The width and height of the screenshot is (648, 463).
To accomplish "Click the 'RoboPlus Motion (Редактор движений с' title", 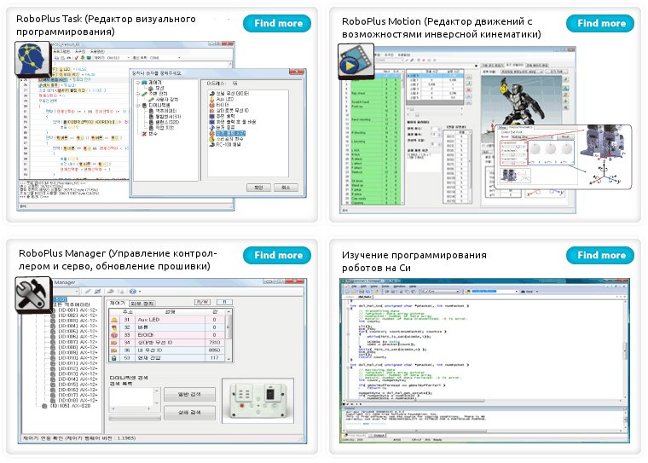I will [437, 21].
